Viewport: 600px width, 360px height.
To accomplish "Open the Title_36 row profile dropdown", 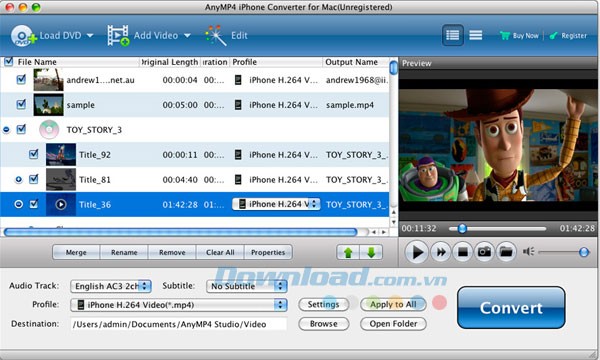I will click(x=276, y=204).
